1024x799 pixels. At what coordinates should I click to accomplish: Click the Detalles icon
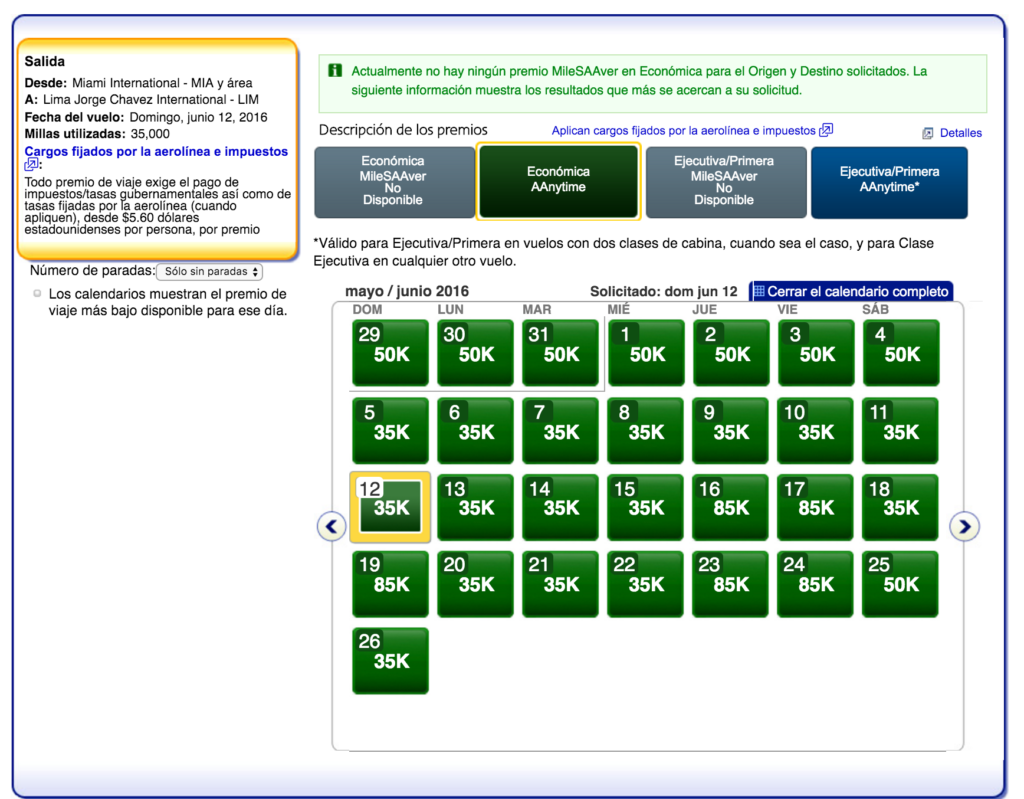pos(927,133)
